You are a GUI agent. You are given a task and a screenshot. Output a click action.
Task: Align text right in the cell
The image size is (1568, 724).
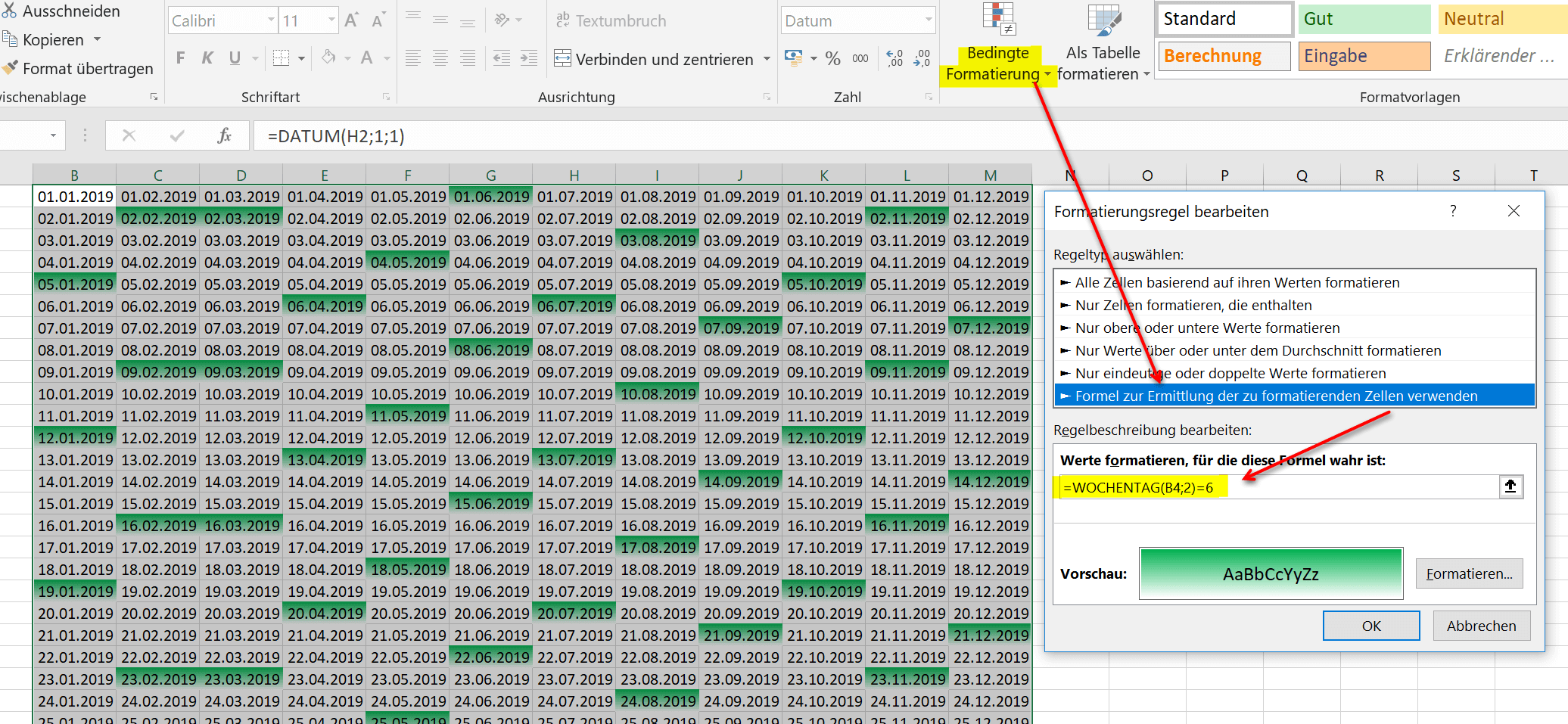pos(468,58)
